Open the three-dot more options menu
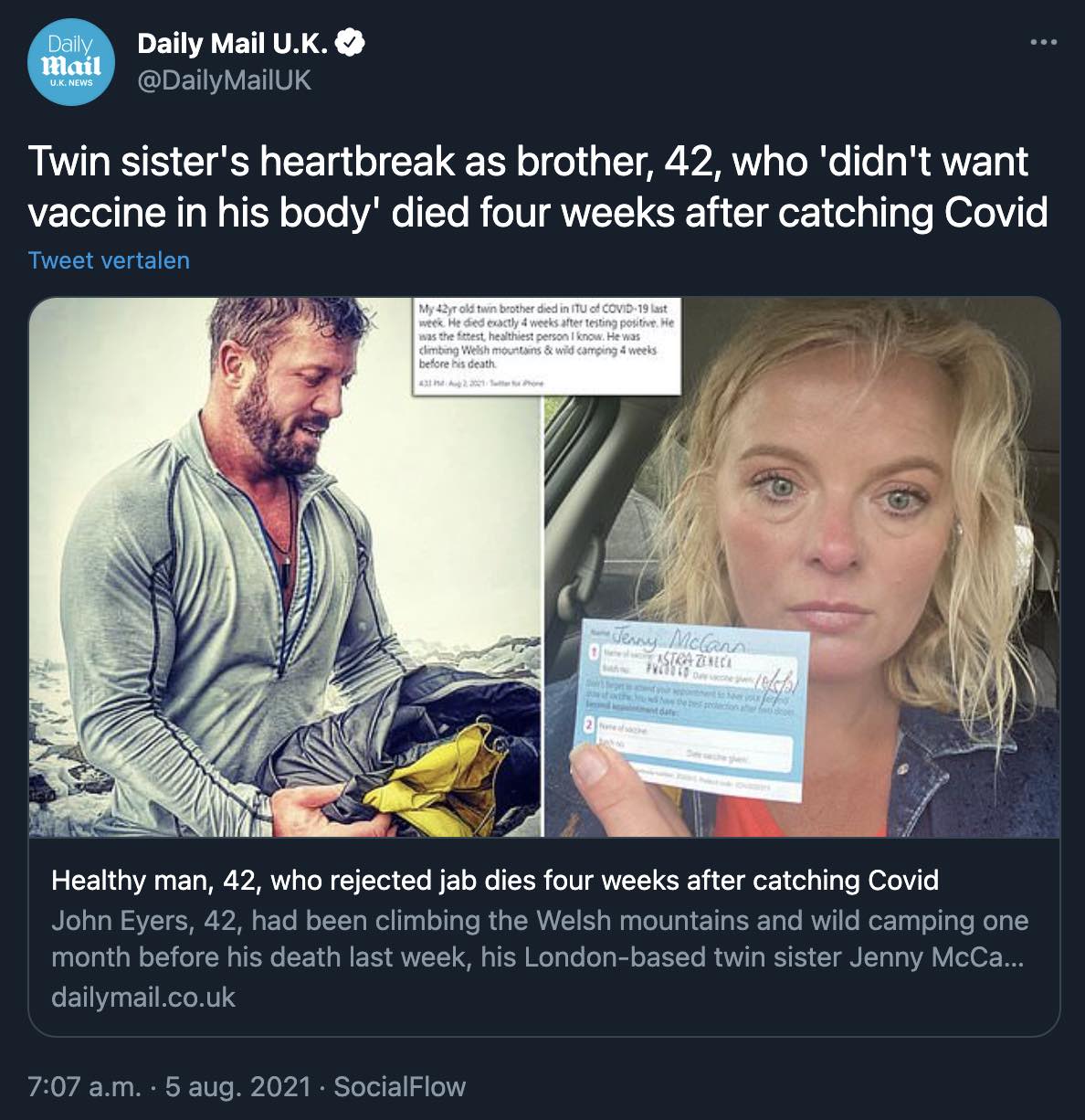 1043,42
